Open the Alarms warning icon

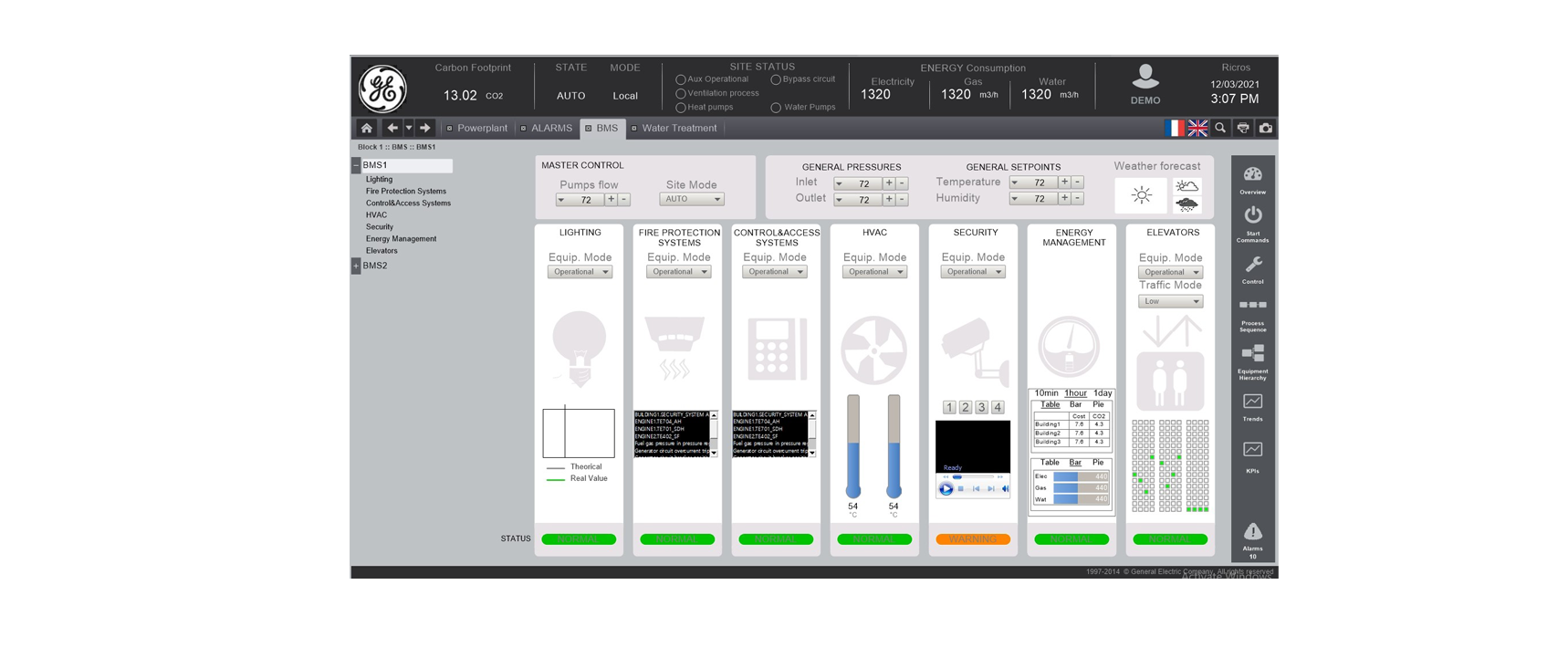1252,533
